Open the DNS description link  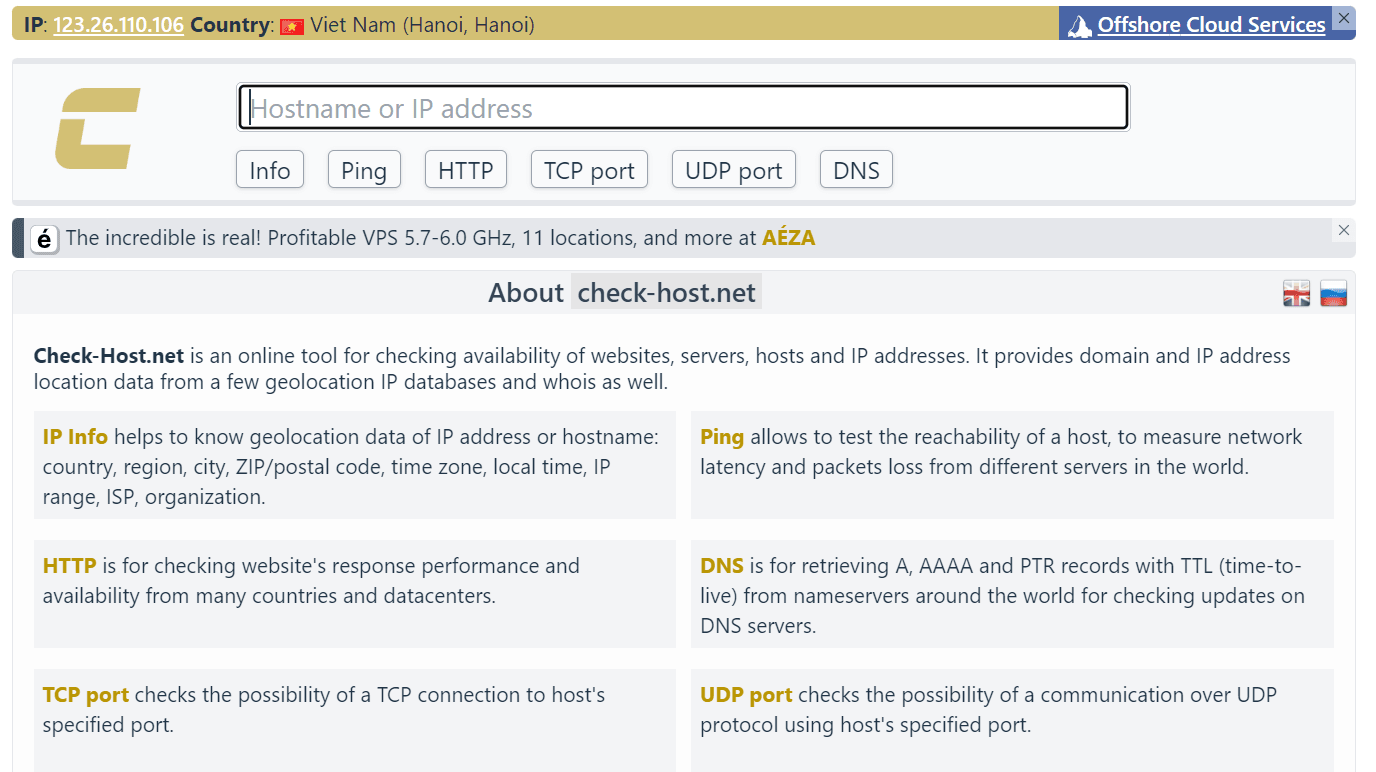point(722,566)
